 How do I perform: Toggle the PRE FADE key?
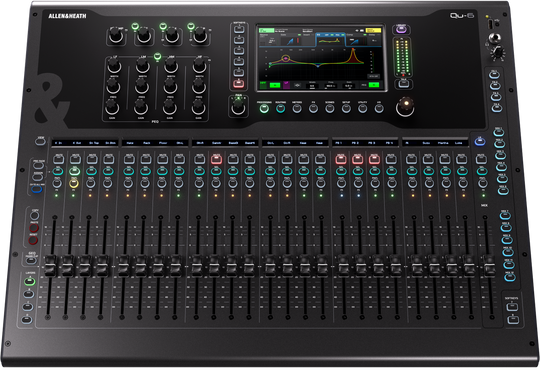point(39,165)
